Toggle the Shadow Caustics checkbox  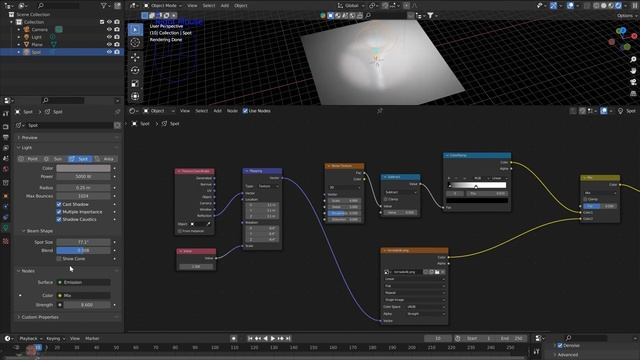point(59,219)
